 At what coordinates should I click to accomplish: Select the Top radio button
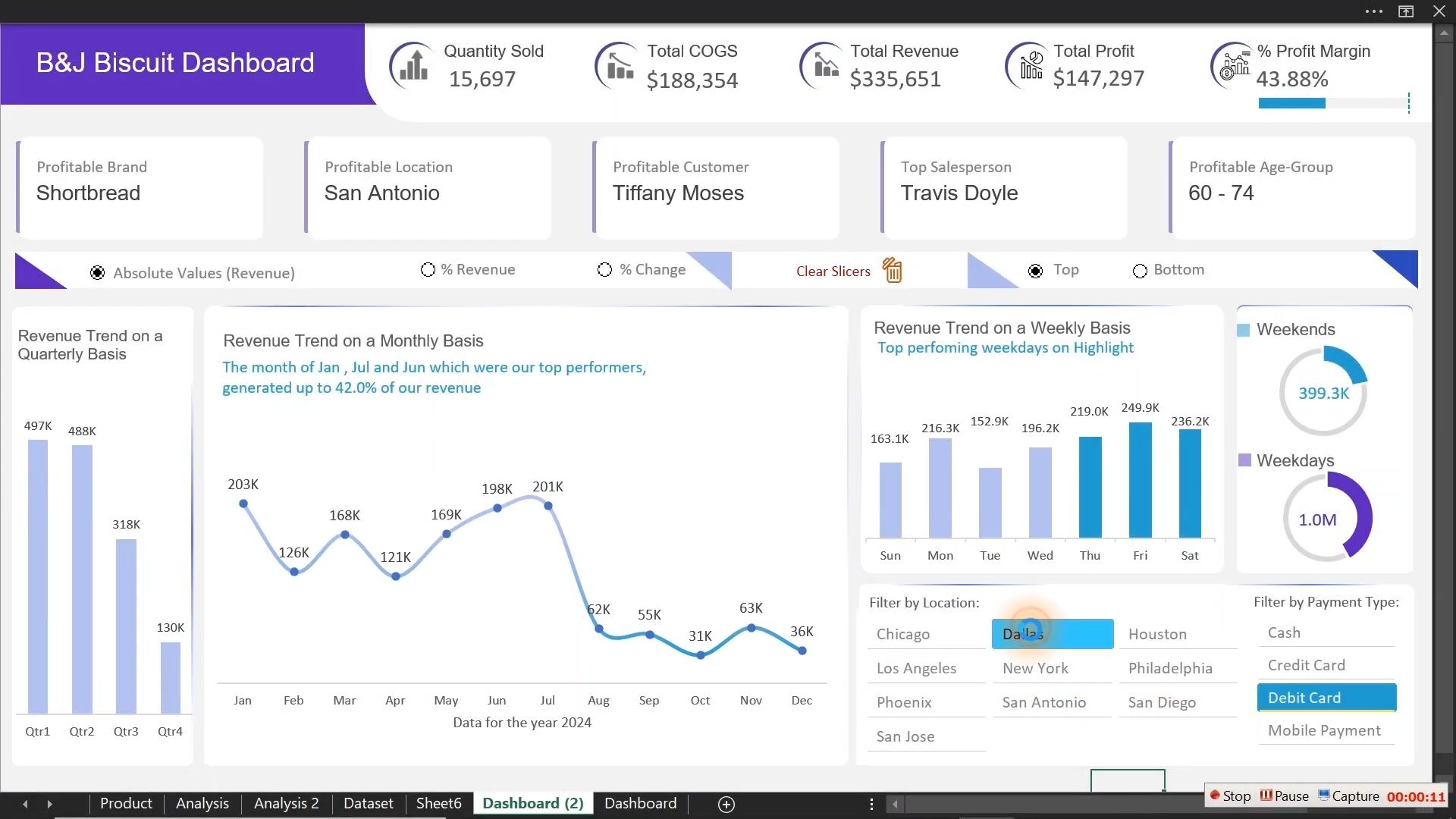coord(1035,271)
